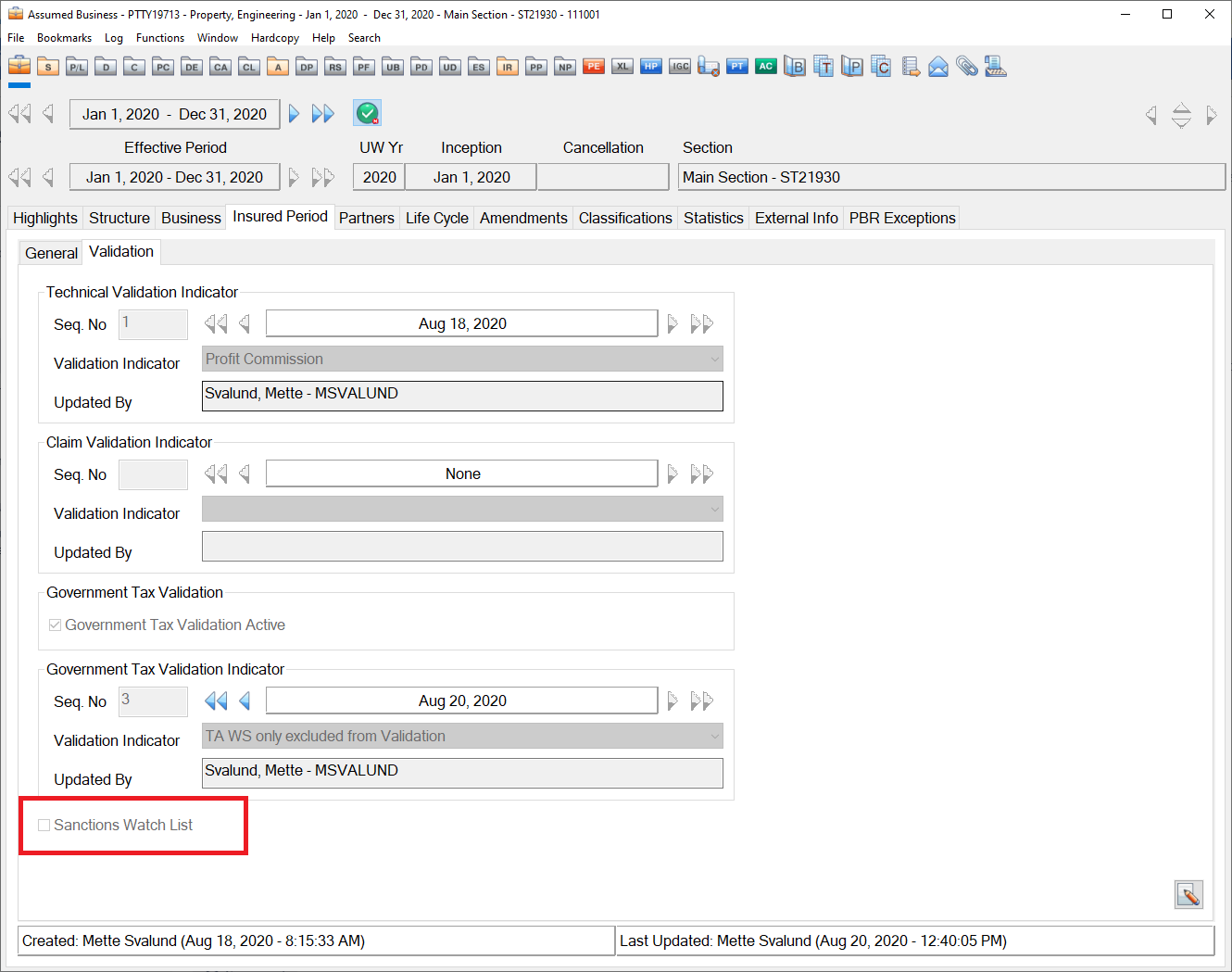This screenshot has height=972, width=1232.
Task: Click the Main Section - ST21930 field
Action: tap(950, 177)
